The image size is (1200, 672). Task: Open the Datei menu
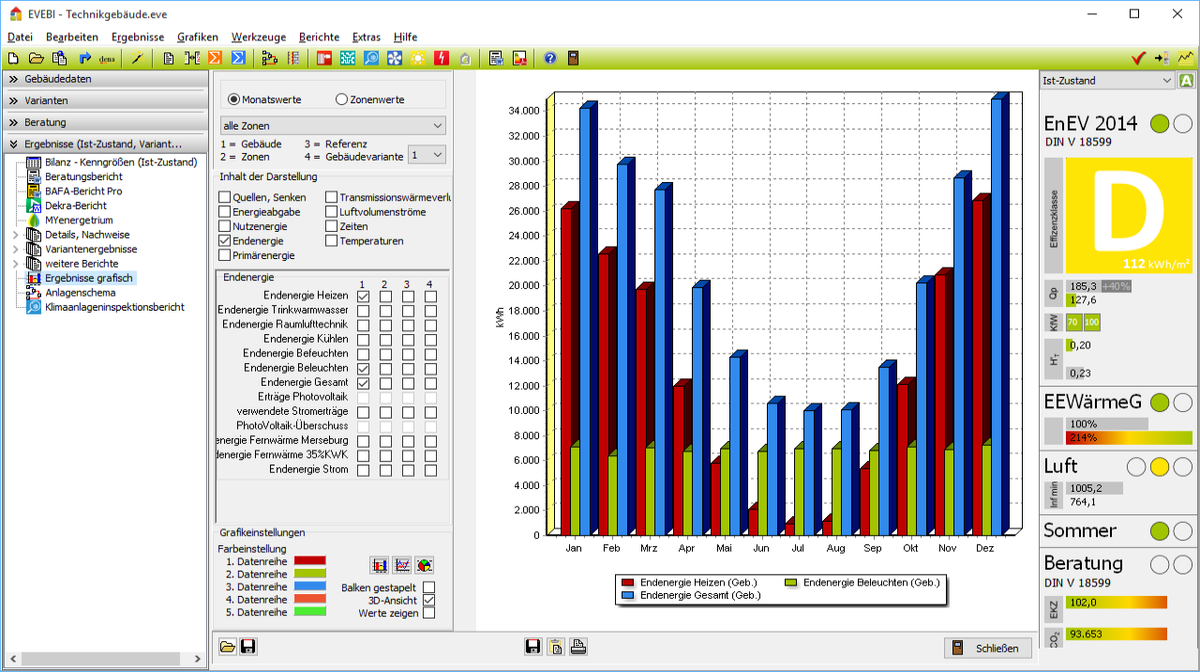click(20, 37)
